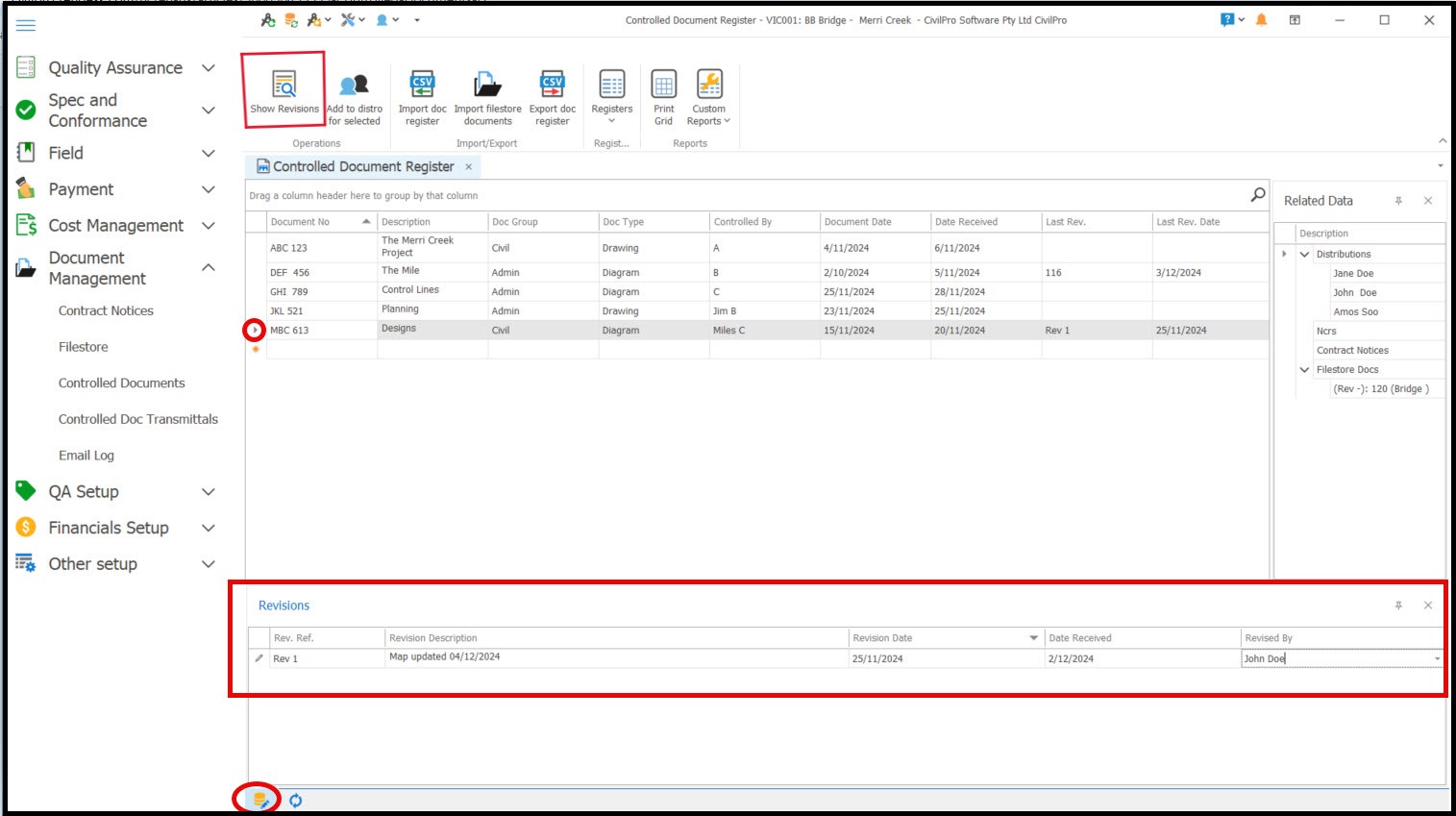
Task: Click the refresh icon in status bar
Action: click(296, 801)
